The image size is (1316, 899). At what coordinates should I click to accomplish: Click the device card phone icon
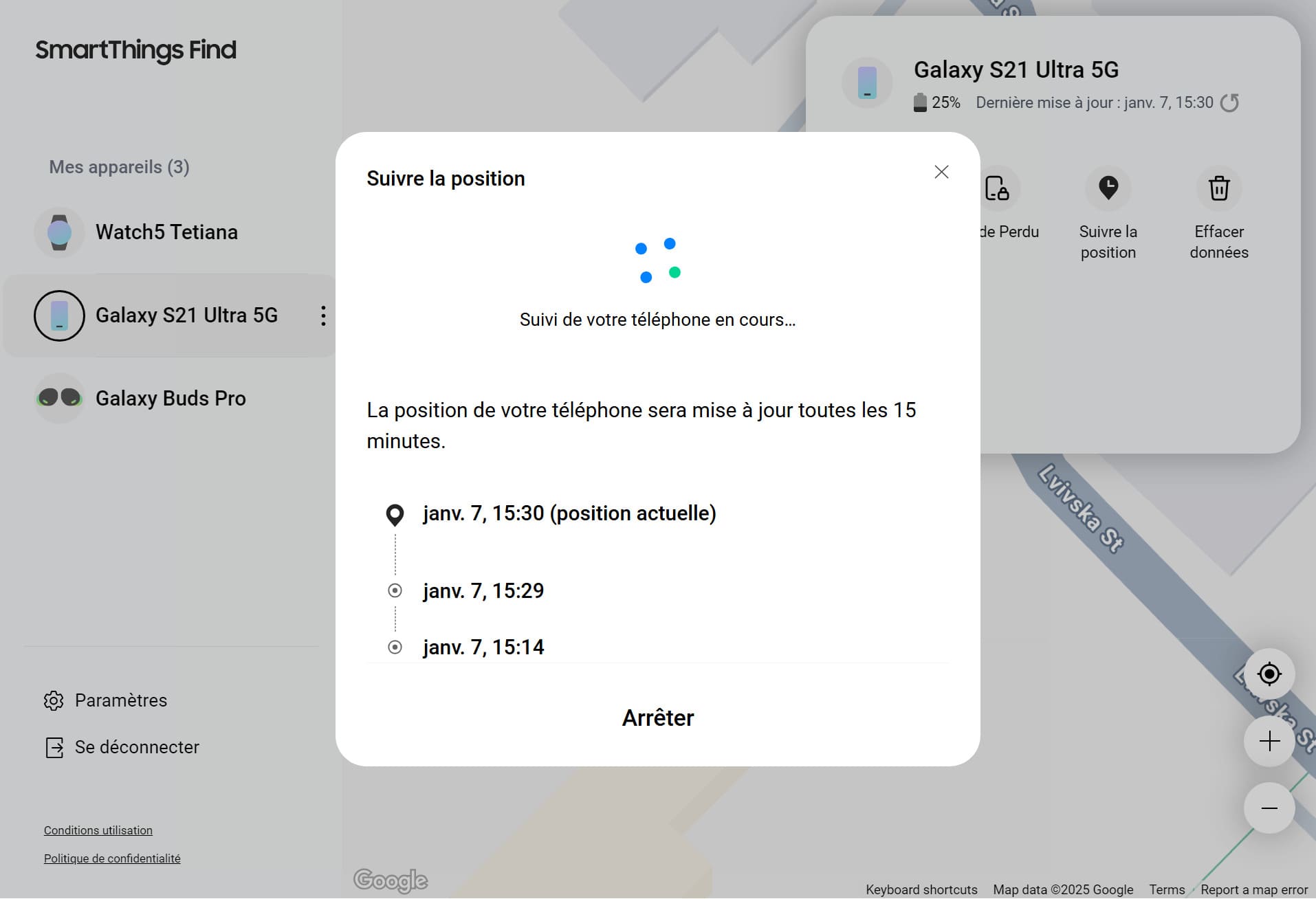[867, 82]
